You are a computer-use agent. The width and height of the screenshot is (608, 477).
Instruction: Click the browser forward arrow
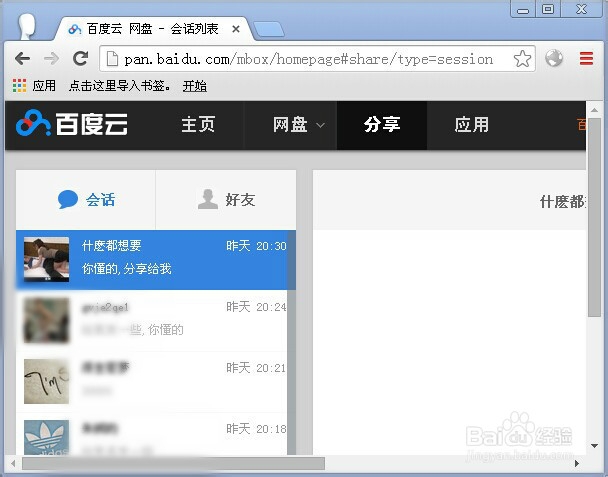click(x=51, y=59)
